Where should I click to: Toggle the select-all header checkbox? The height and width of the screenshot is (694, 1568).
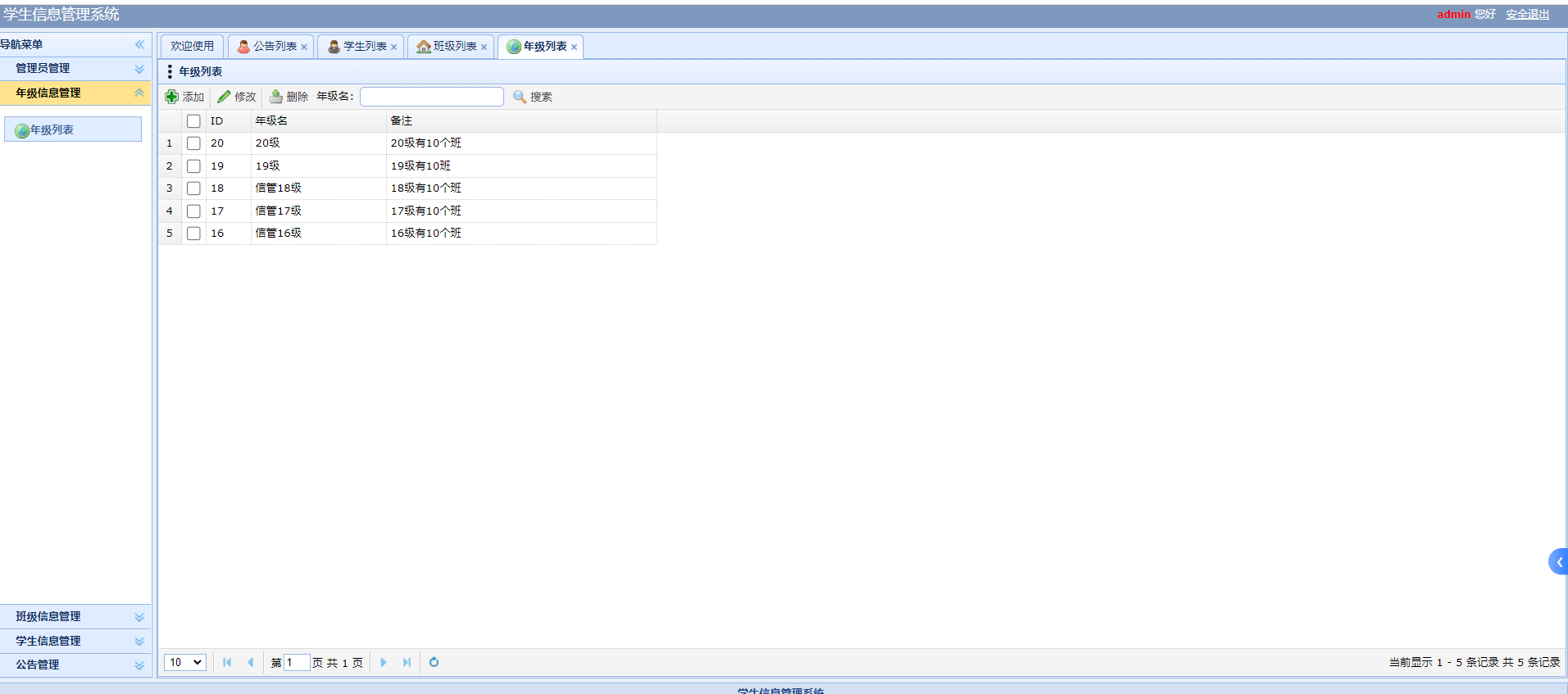[193, 121]
